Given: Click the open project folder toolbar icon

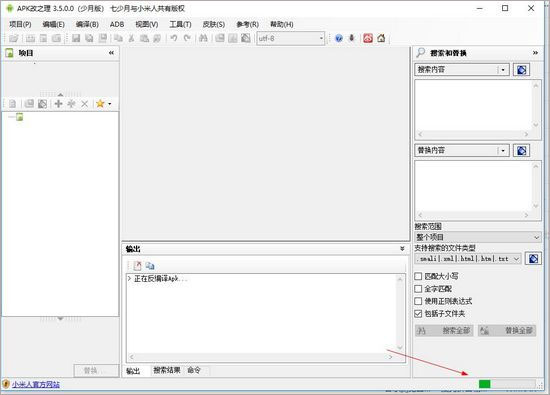Looking at the screenshot, I should [x=14, y=38].
